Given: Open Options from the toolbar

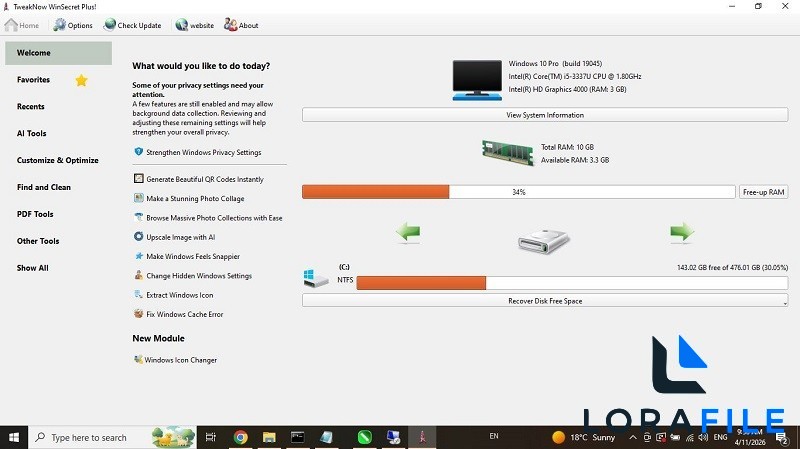Looking at the screenshot, I should coord(73,25).
